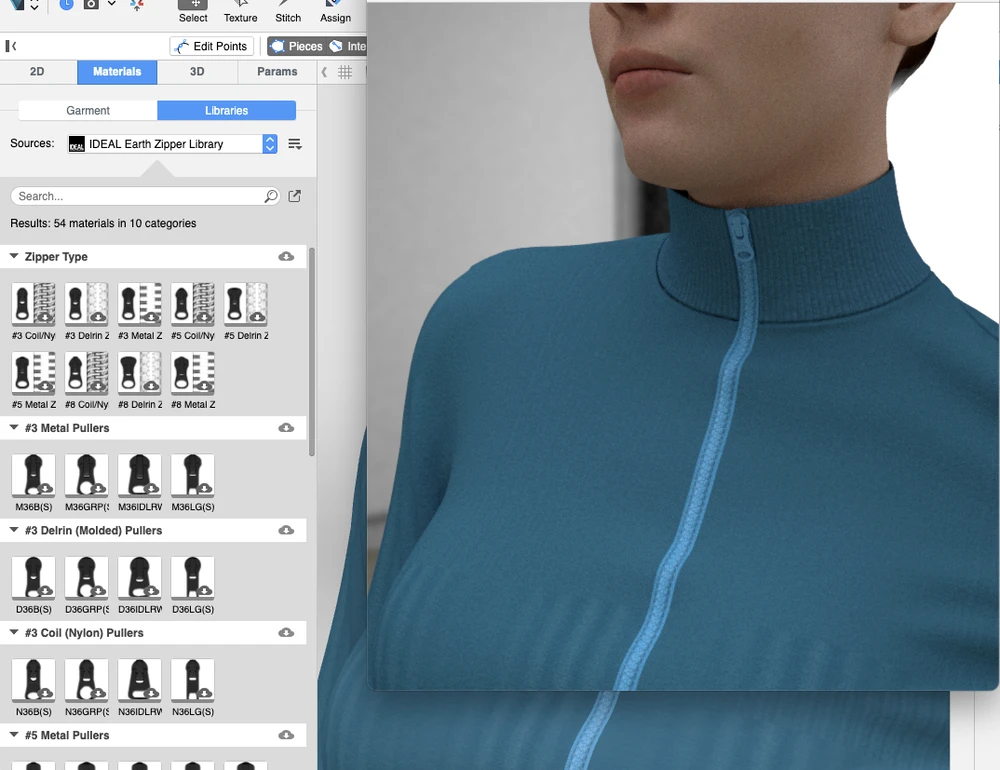Switch to the Garment materials view

click(x=88, y=111)
